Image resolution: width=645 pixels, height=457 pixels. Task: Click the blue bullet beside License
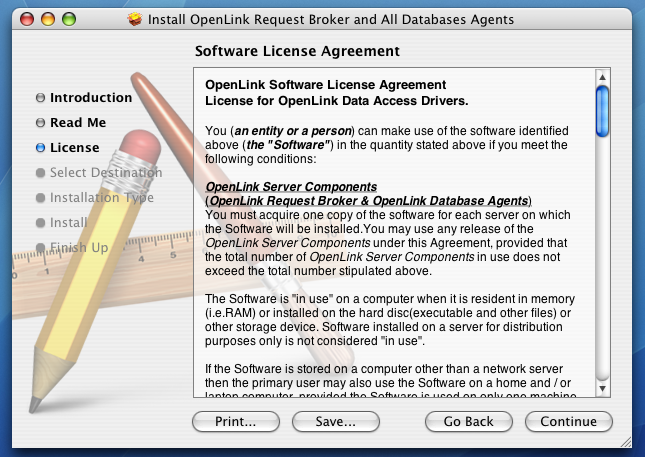pyautogui.click(x=40, y=148)
